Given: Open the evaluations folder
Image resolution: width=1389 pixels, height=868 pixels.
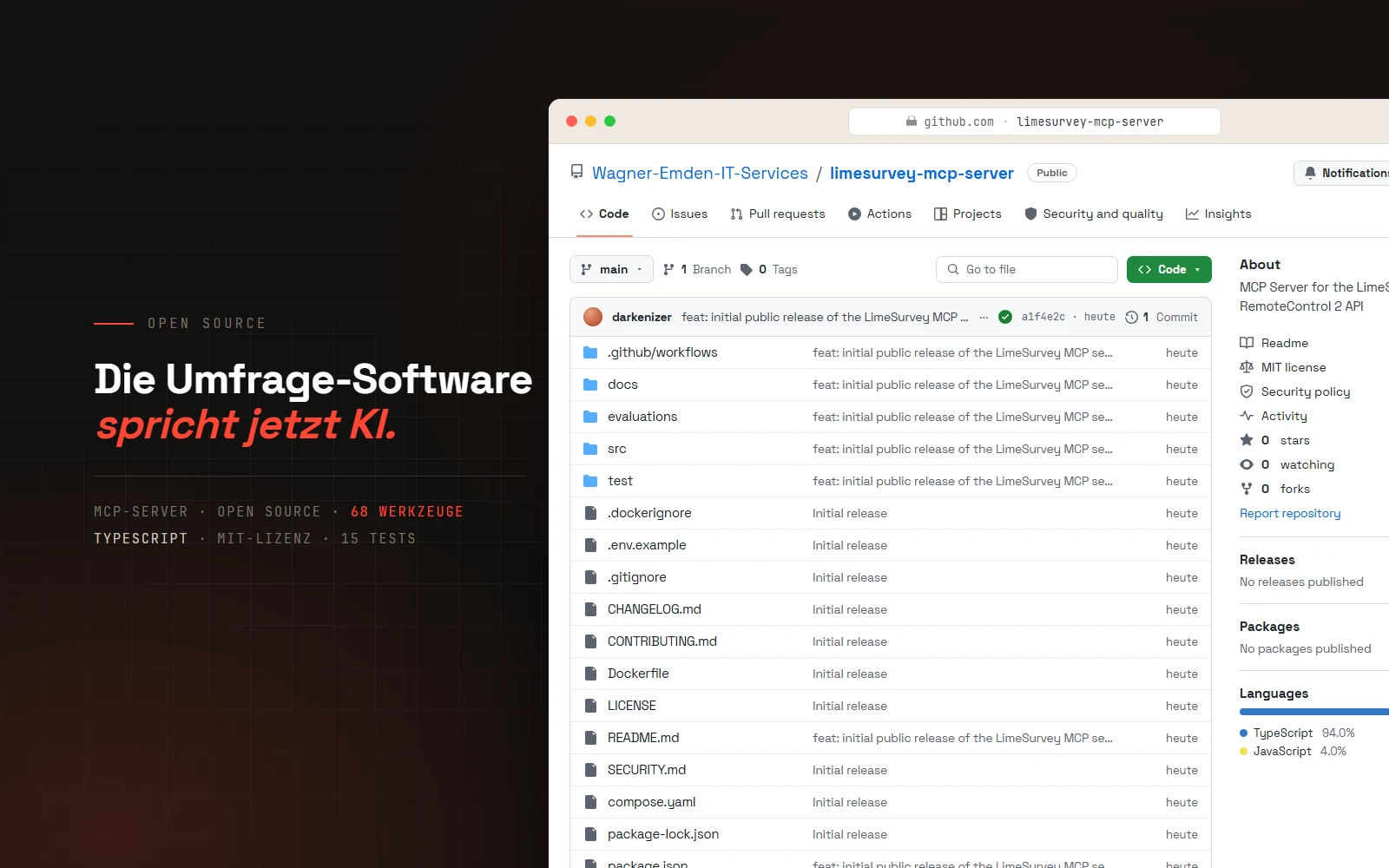Looking at the screenshot, I should [x=642, y=417].
